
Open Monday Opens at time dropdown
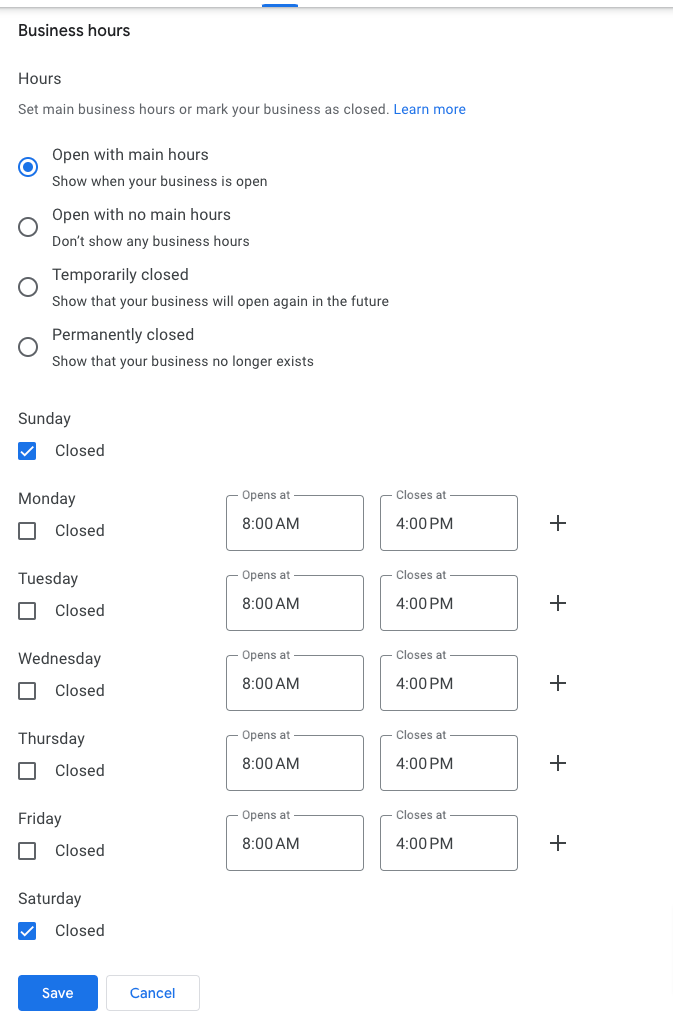(294, 523)
